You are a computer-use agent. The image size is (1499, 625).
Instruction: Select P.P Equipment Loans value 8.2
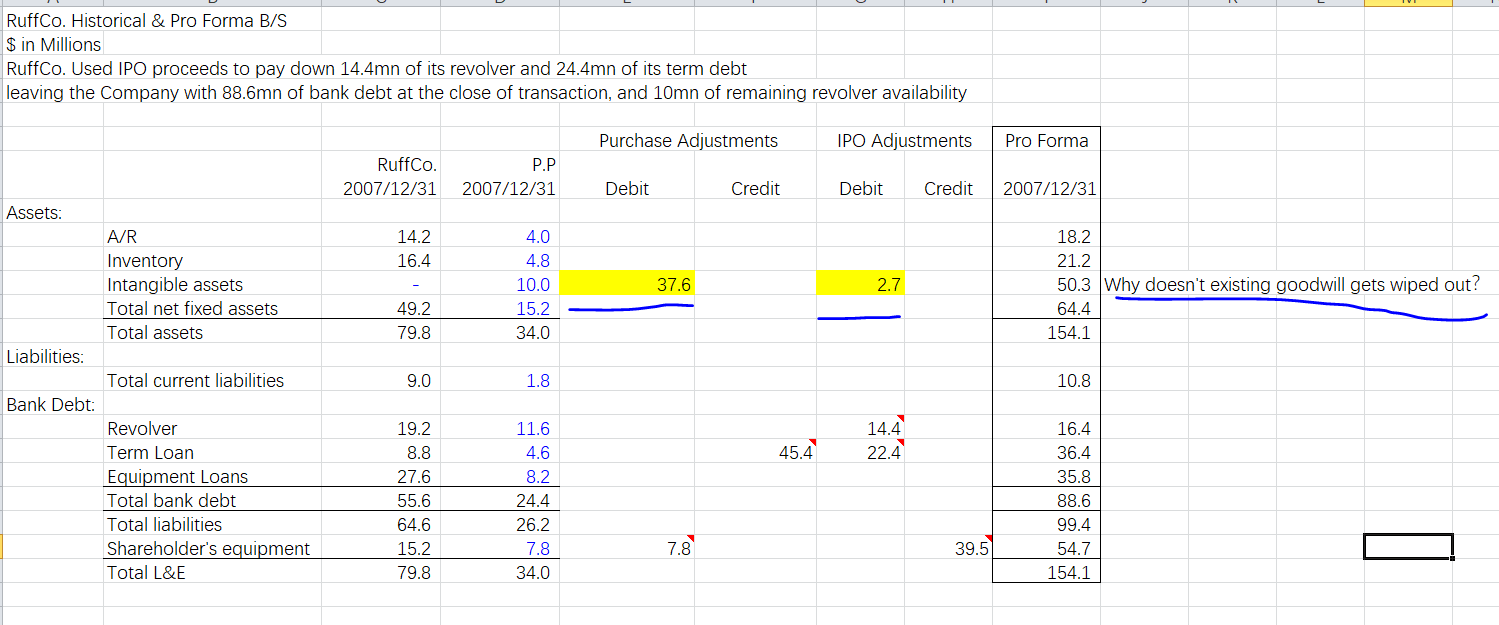pyautogui.click(x=537, y=476)
